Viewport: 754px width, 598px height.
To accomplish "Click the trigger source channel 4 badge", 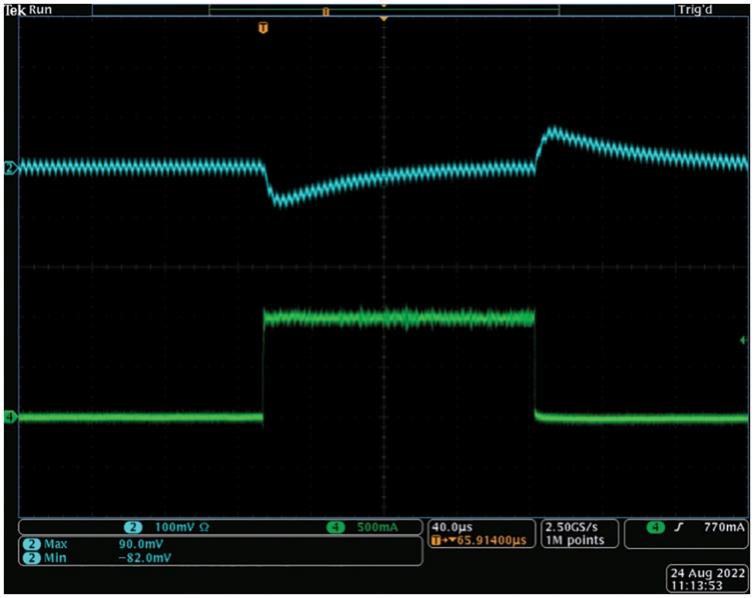I will [656, 526].
